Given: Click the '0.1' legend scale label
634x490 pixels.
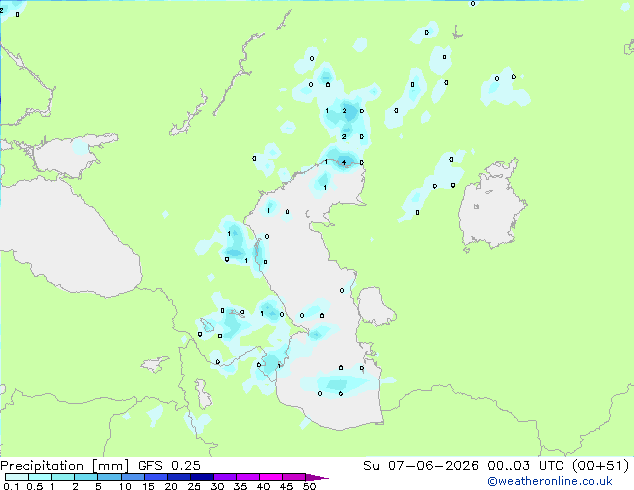Looking at the screenshot, I should click(x=11, y=486).
